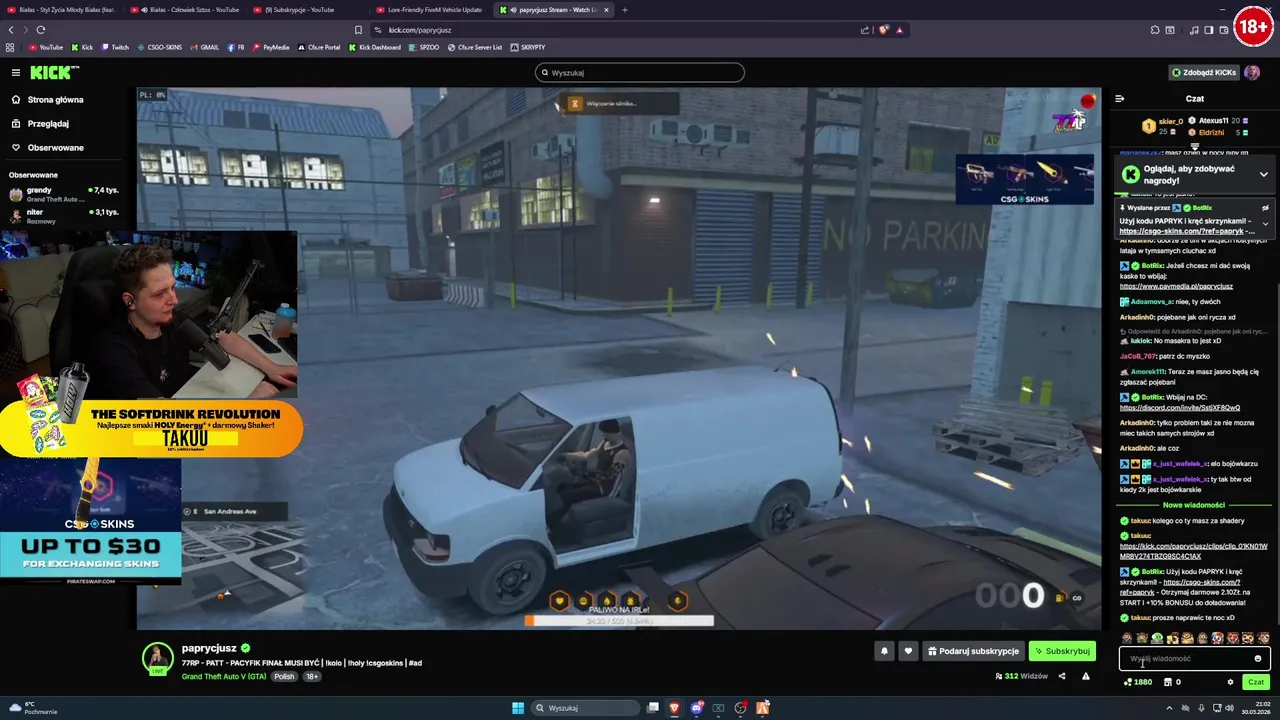Expand the gift leaderboard below skier_0

[1194, 146]
